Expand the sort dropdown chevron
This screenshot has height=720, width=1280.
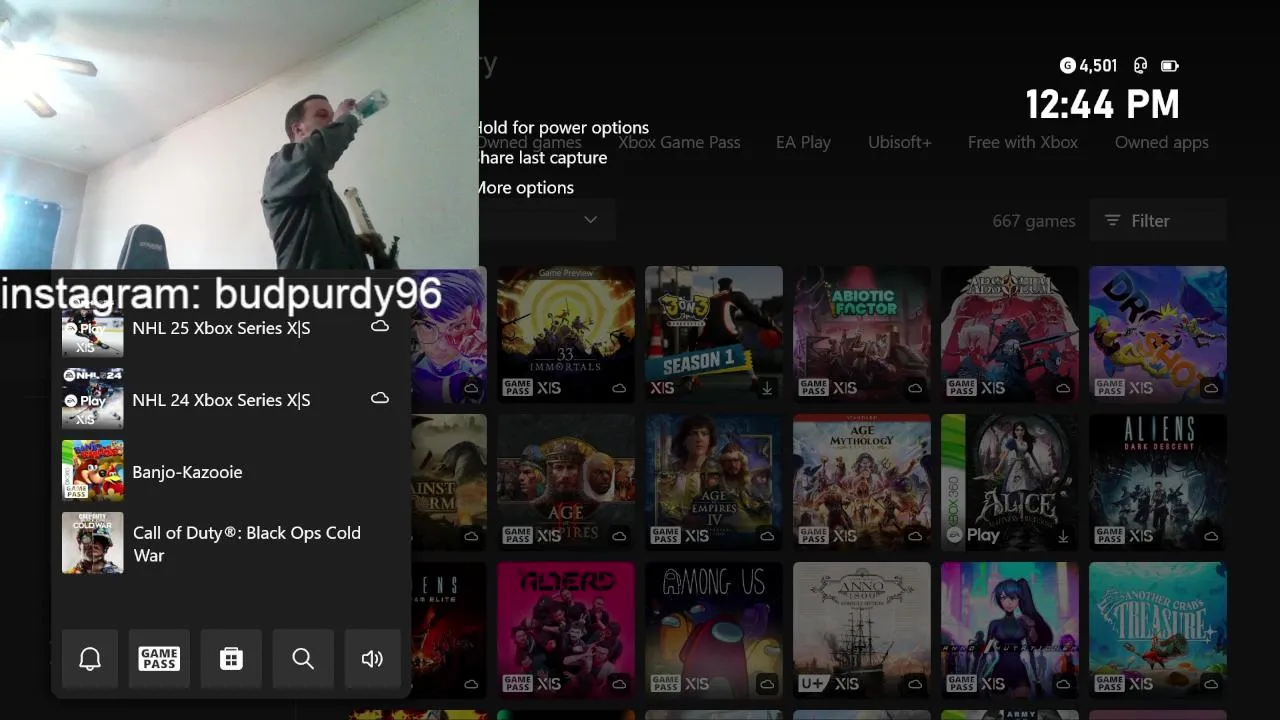click(x=590, y=220)
